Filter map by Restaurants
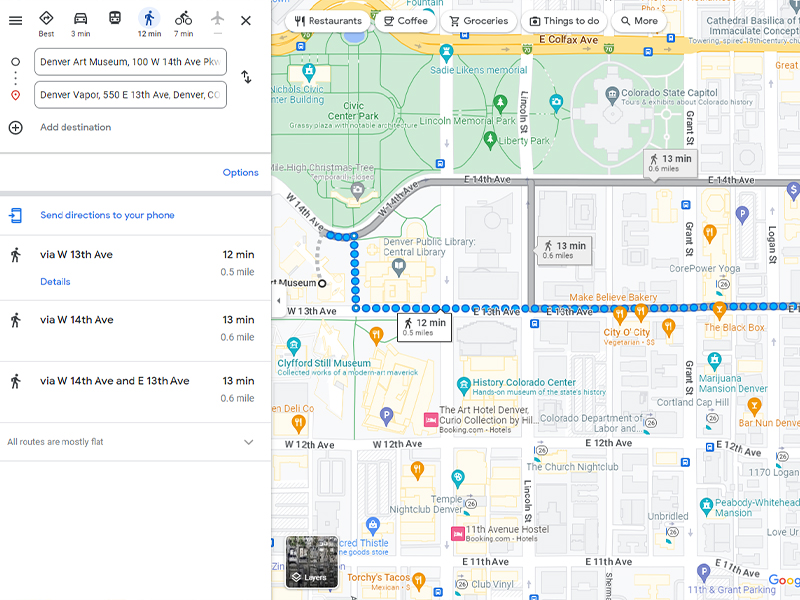Screen dimensions: 800x600 [x=328, y=21]
